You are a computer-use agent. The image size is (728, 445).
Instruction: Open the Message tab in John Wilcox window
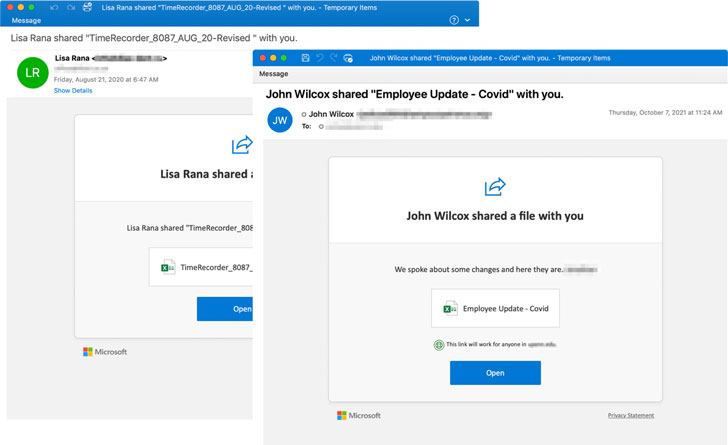click(274, 74)
